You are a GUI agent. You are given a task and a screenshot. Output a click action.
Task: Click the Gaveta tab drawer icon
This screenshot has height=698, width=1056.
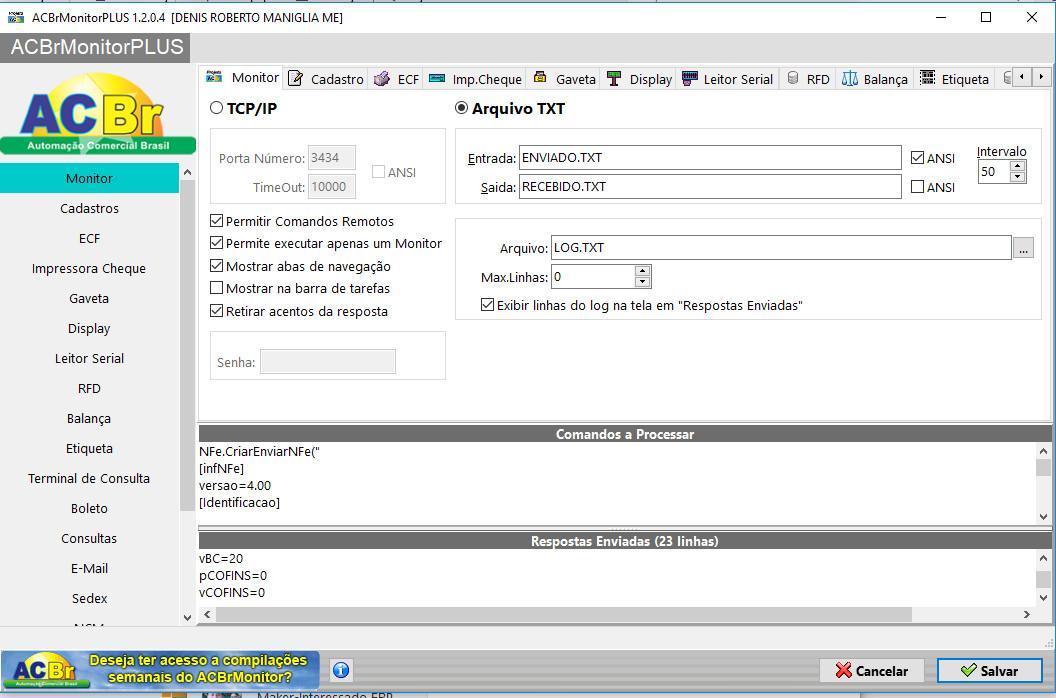point(540,77)
